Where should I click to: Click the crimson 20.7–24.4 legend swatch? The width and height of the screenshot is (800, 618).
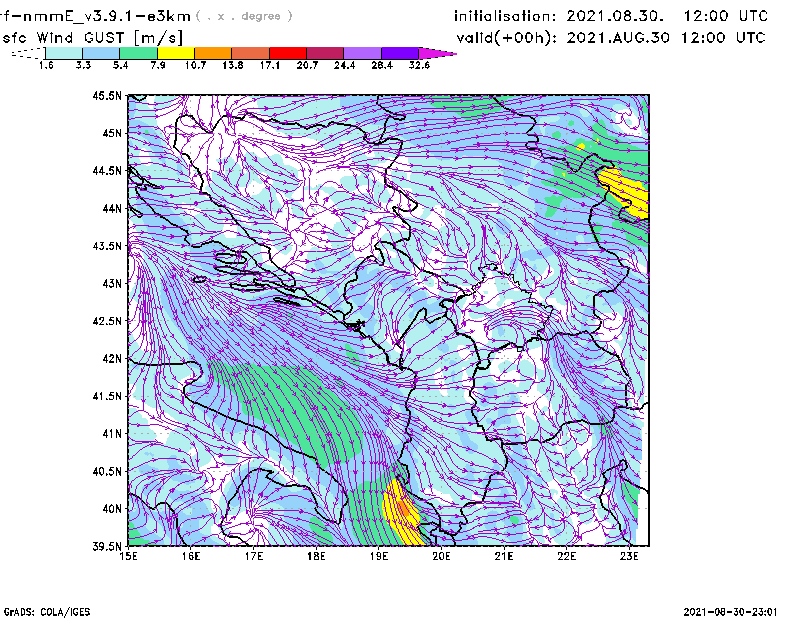pos(325,53)
